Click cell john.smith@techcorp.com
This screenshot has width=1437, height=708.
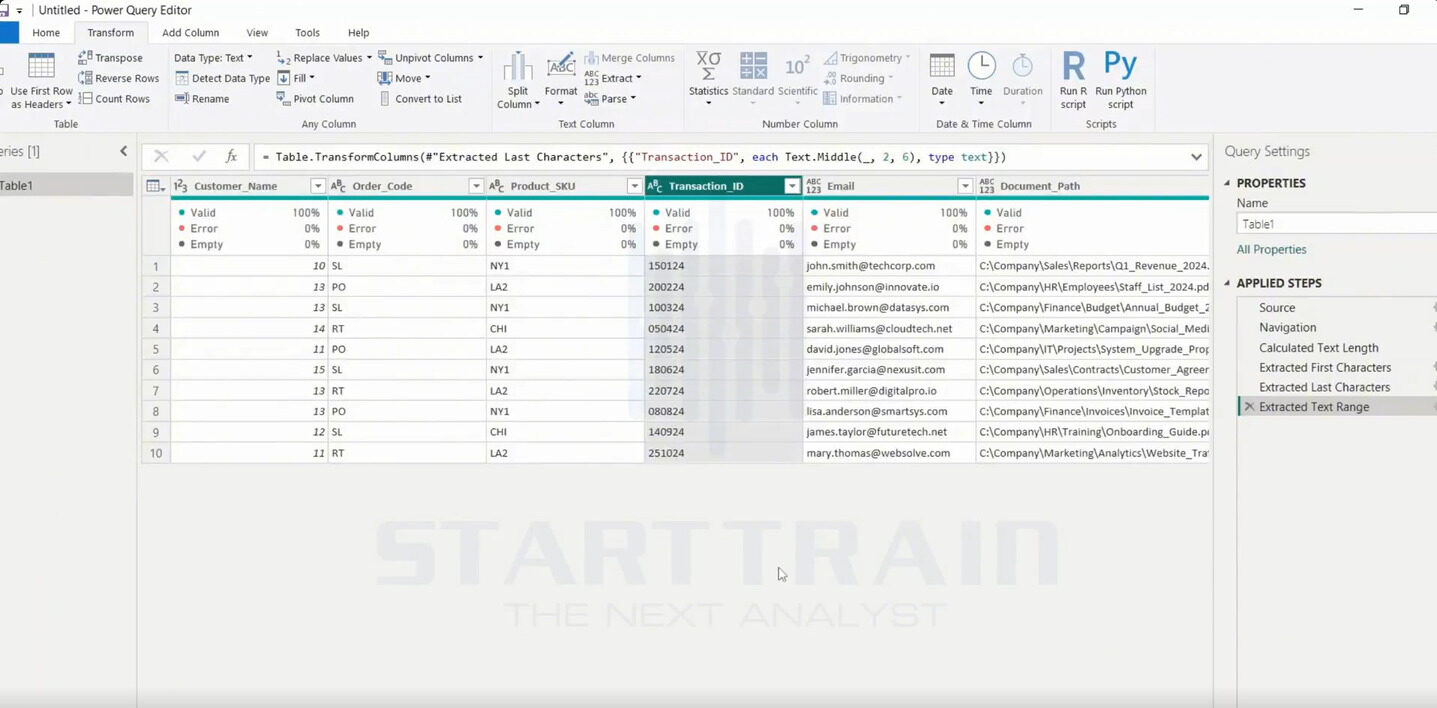pos(889,266)
